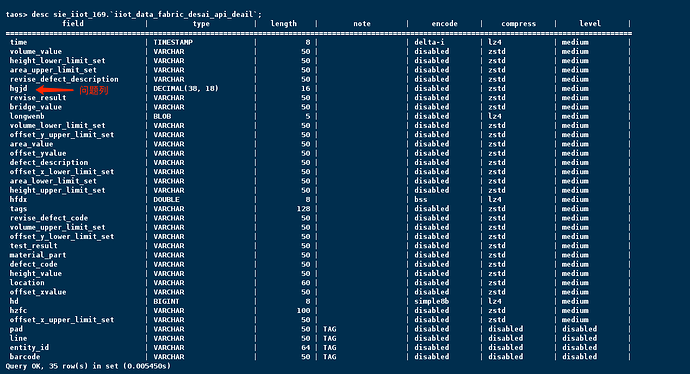
Task: Click the 'hd' field name
Action: tap(14, 301)
